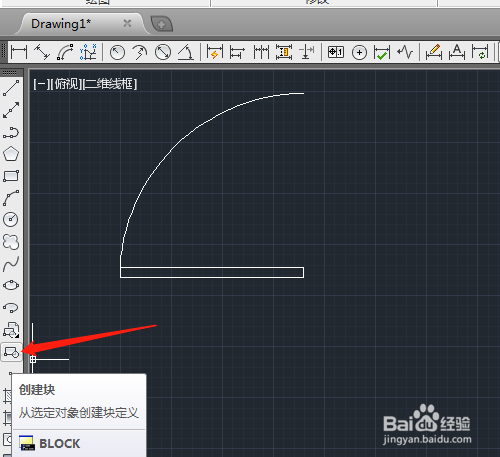The height and width of the screenshot is (457, 500).
Task: Select the Circle tool
Action: coord(11,219)
